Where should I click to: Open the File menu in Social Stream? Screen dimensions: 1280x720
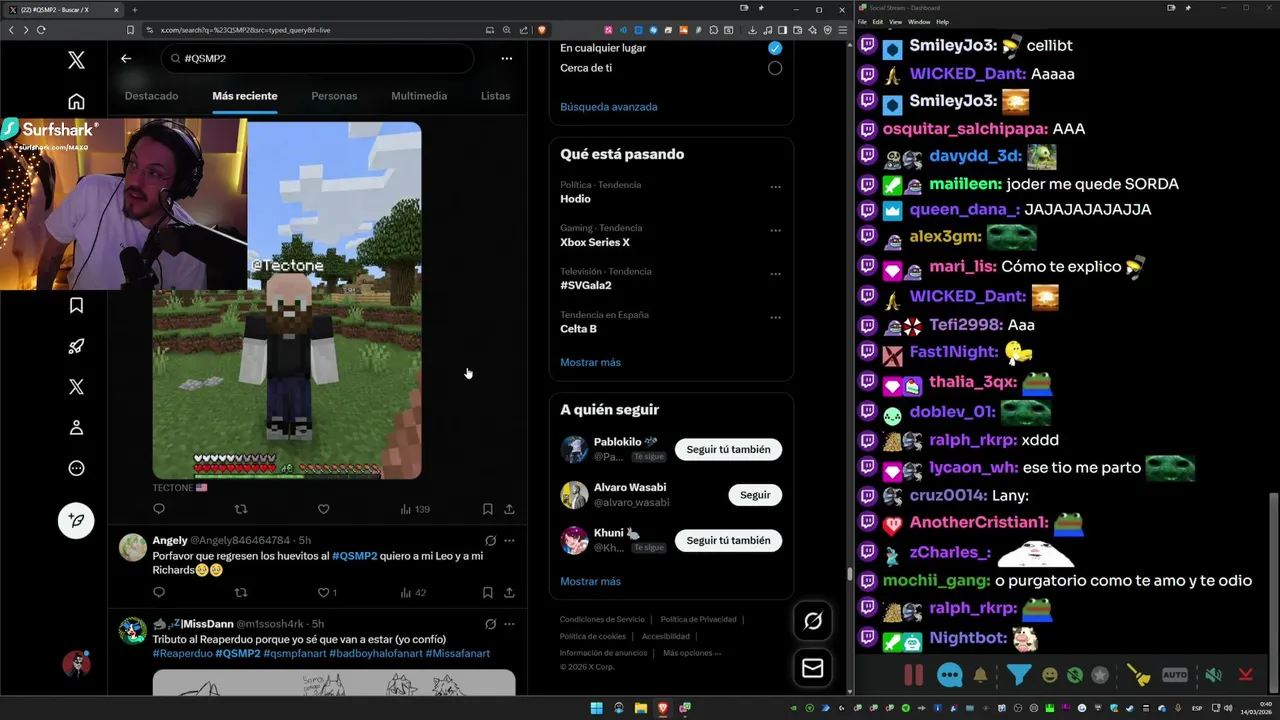tap(862, 21)
